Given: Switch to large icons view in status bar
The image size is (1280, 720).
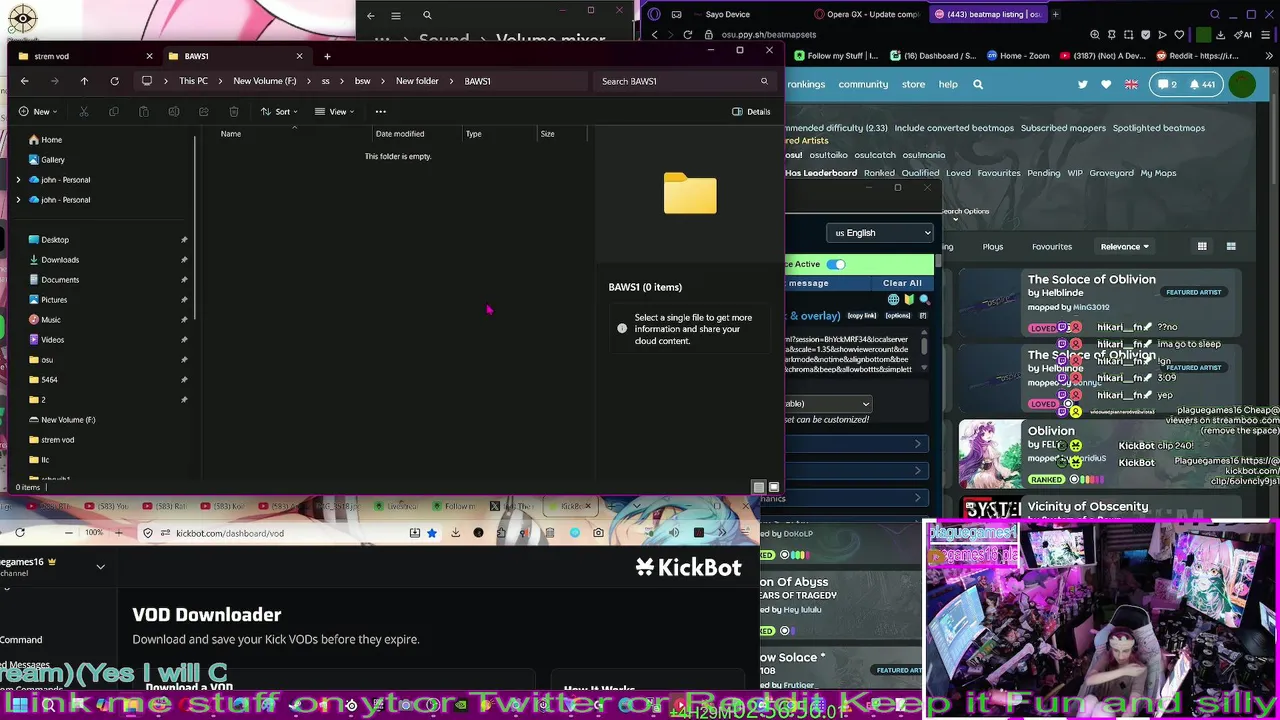Looking at the screenshot, I should tap(773, 487).
